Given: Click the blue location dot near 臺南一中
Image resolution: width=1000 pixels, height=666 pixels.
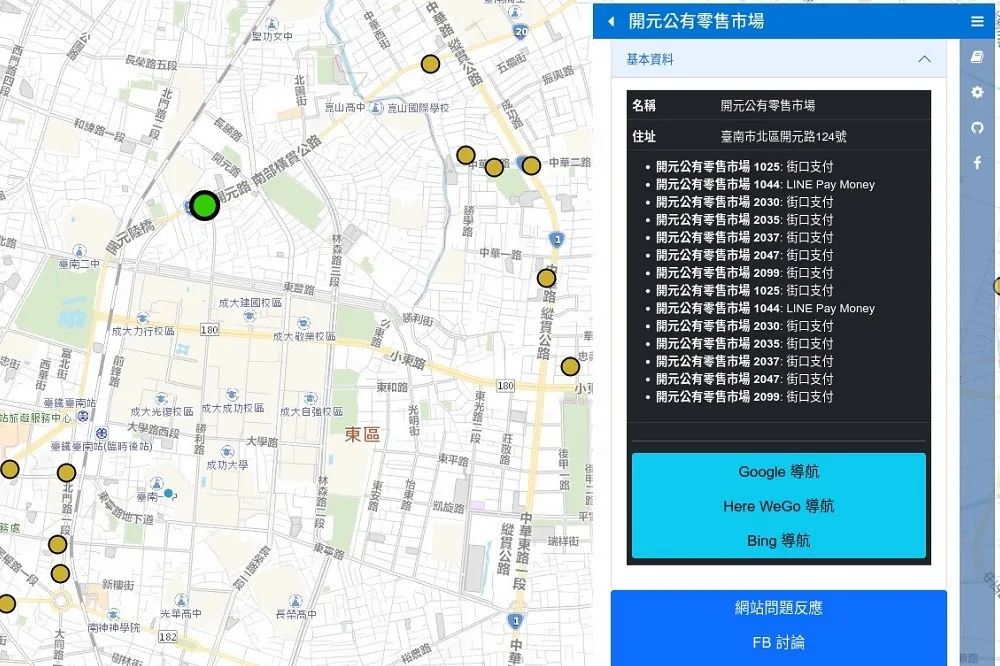Looking at the screenshot, I should point(168,493).
